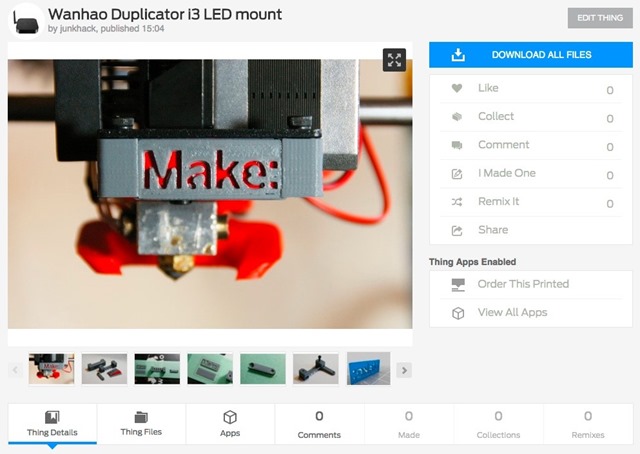Screen dimensions: 640x454
Task: Click the Remix It link
Action: [499, 201]
